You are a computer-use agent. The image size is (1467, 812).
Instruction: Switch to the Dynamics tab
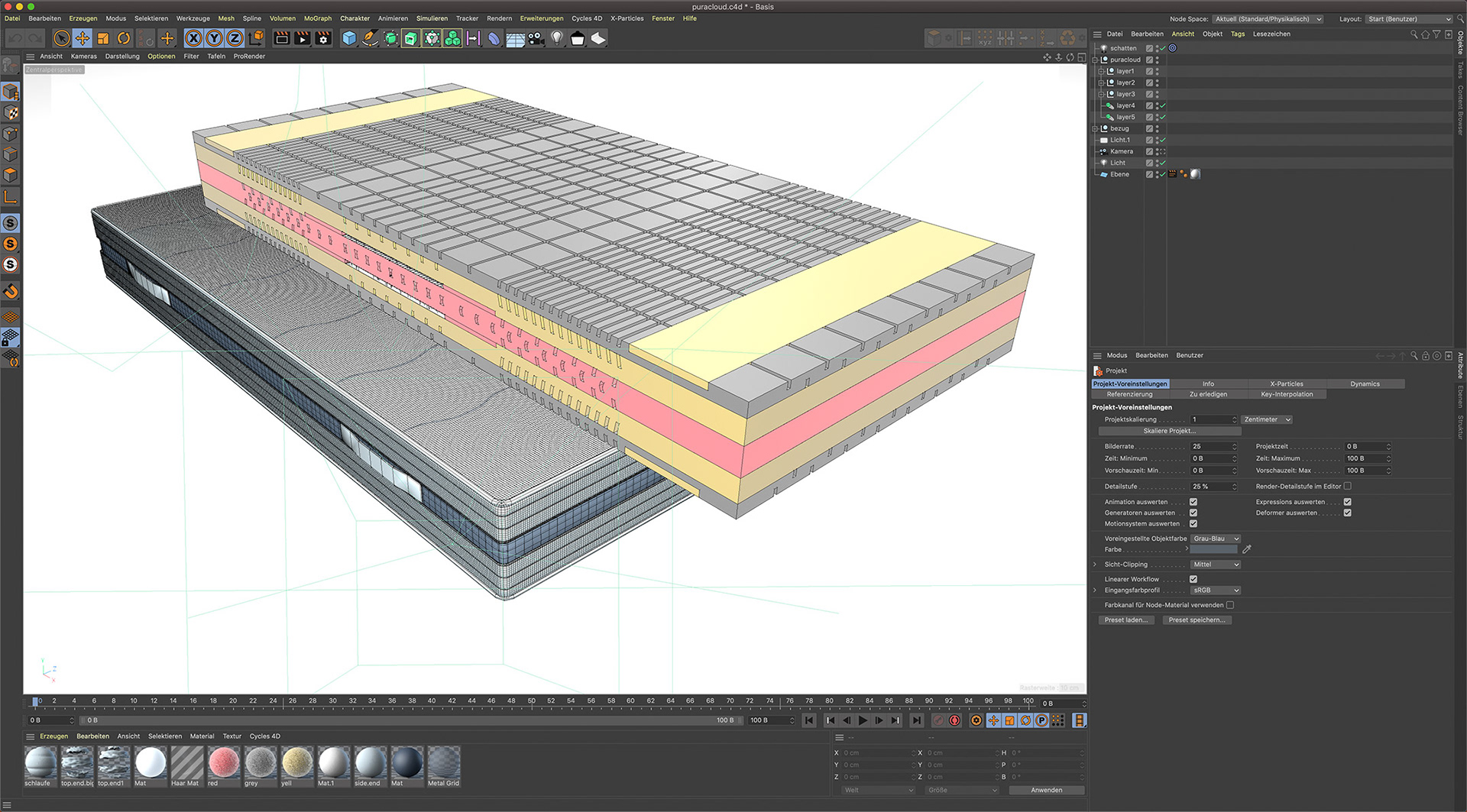tap(1365, 383)
